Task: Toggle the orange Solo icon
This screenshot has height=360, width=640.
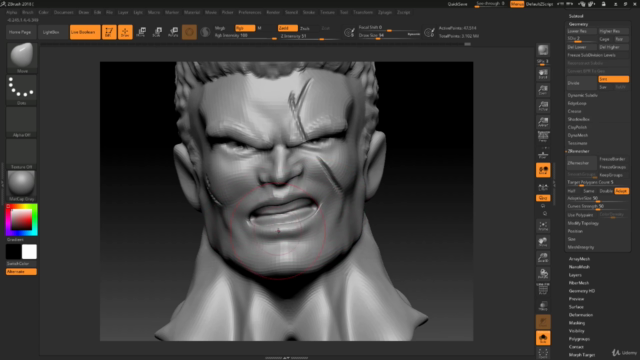Action: click(543, 338)
